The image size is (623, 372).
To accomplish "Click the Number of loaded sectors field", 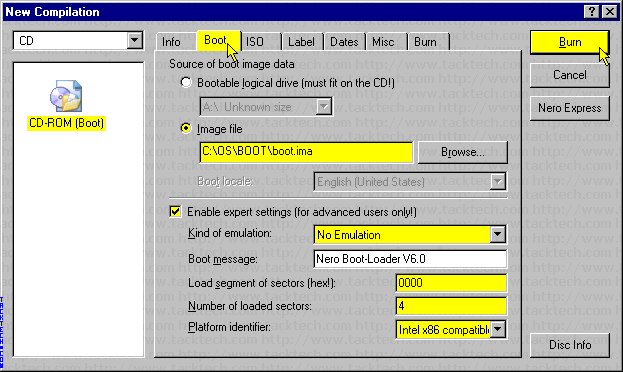I will click(451, 306).
